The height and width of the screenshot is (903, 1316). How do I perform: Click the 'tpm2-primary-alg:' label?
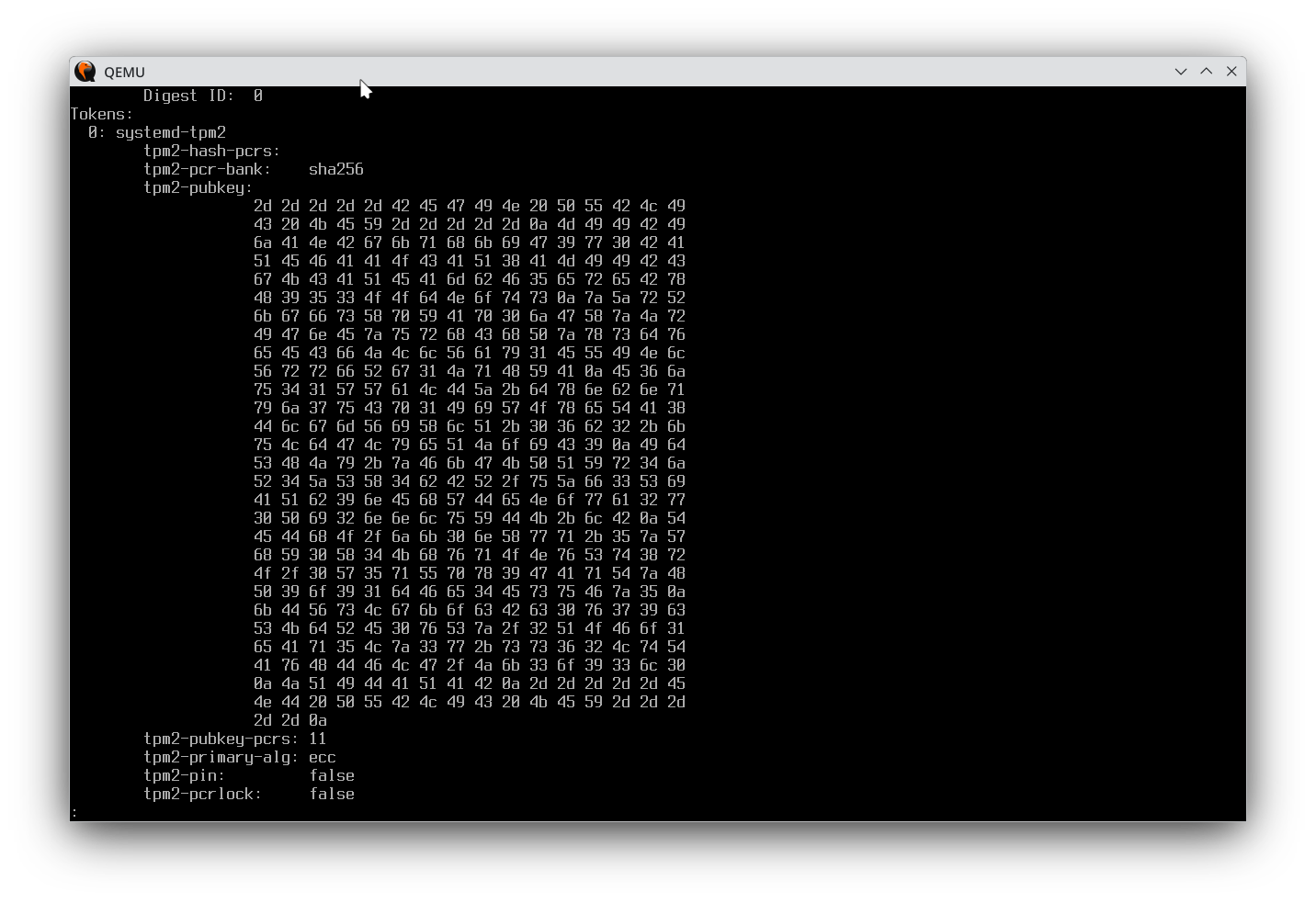(221, 757)
